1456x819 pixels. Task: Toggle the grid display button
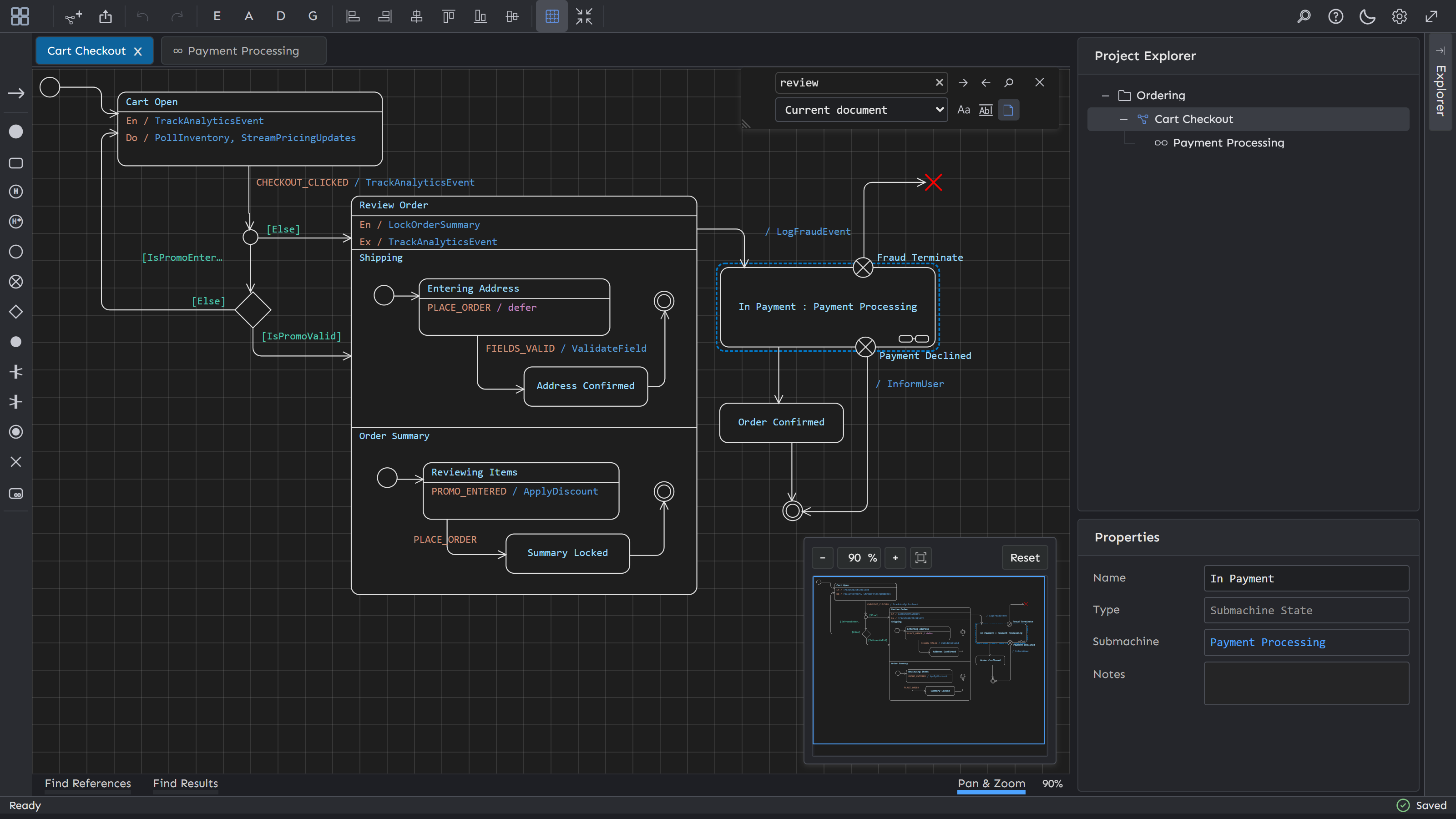(551, 16)
